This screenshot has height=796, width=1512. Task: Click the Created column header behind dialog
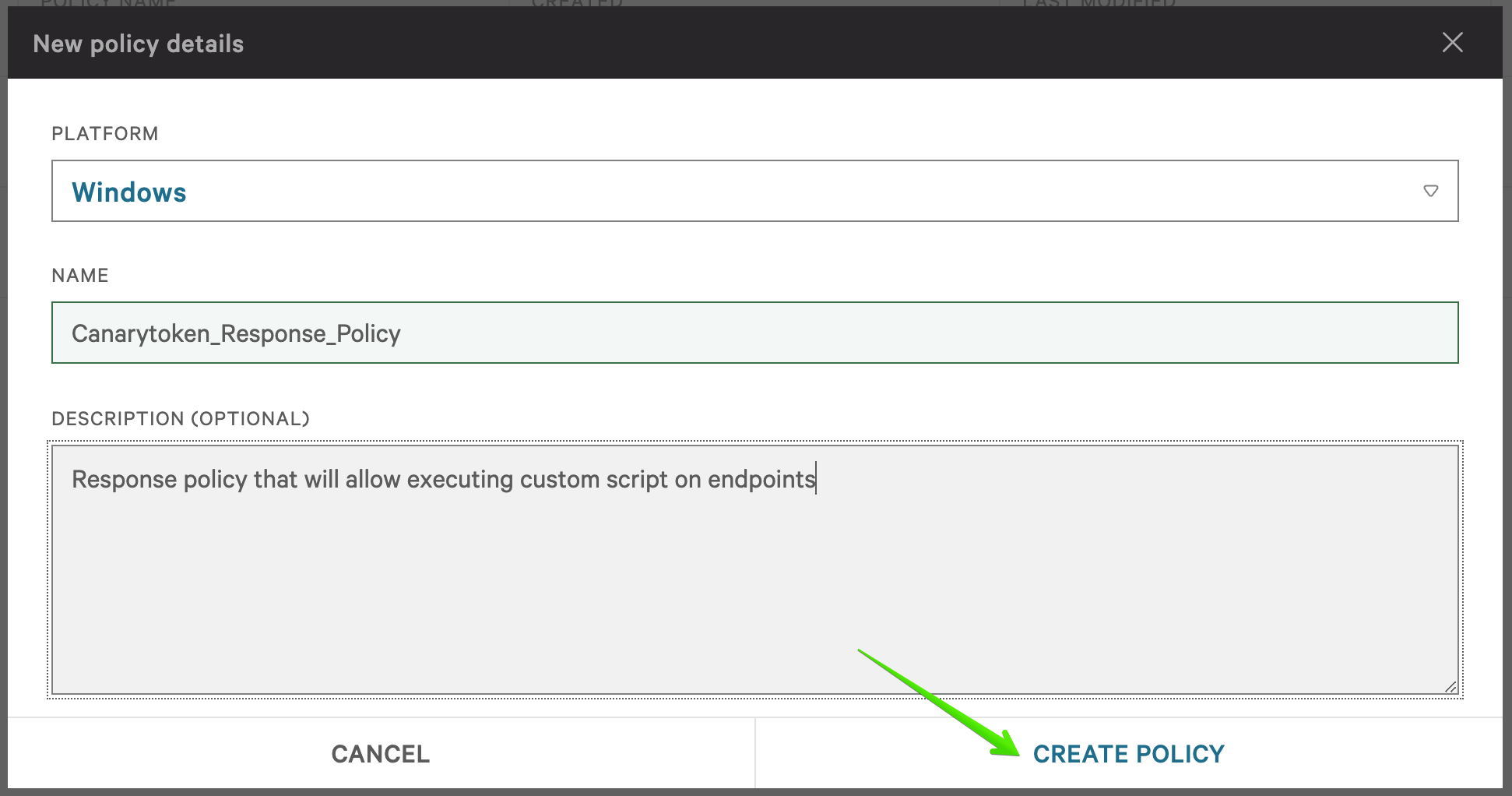[x=577, y=3]
